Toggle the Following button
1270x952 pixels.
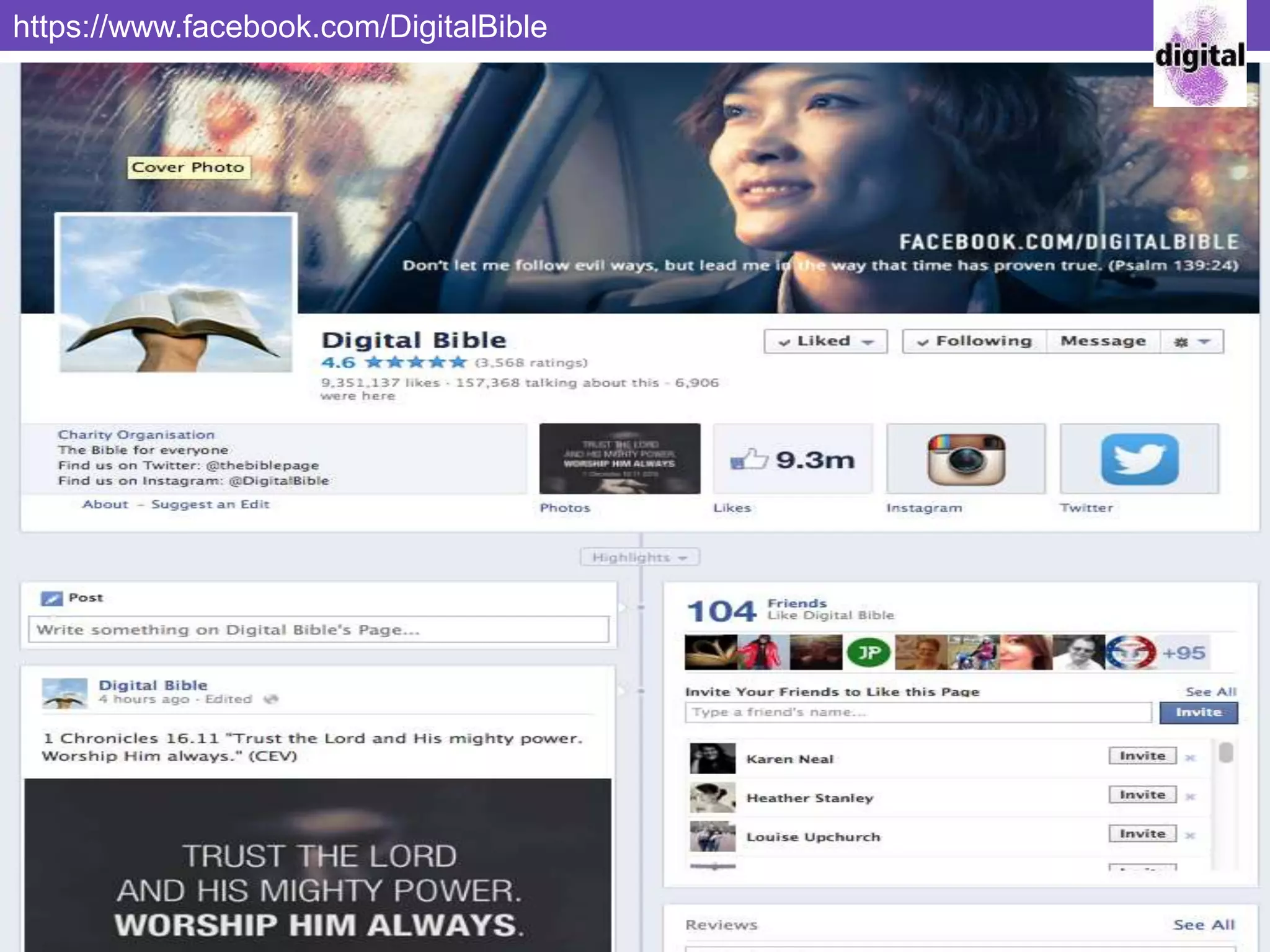(x=974, y=342)
